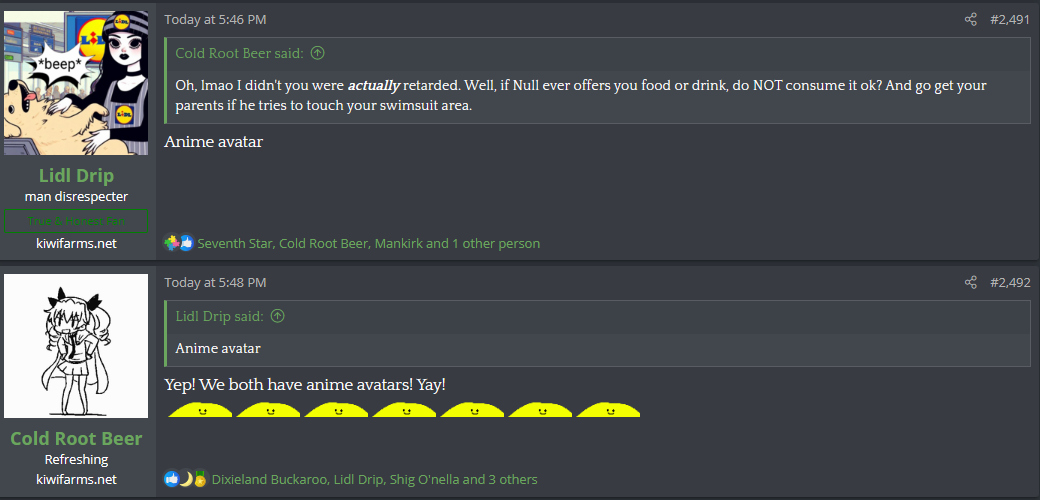The height and width of the screenshot is (500, 1040).
Task: Click the 'Today at 5:48 PM' timestamp
Action: pyautogui.click(x=215, y=283)
